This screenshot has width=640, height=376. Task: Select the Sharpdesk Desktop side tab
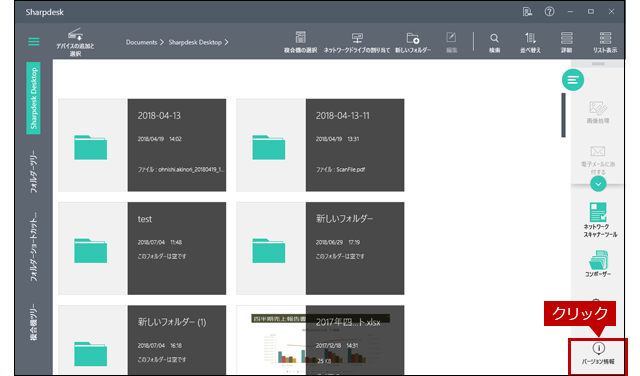33,98
